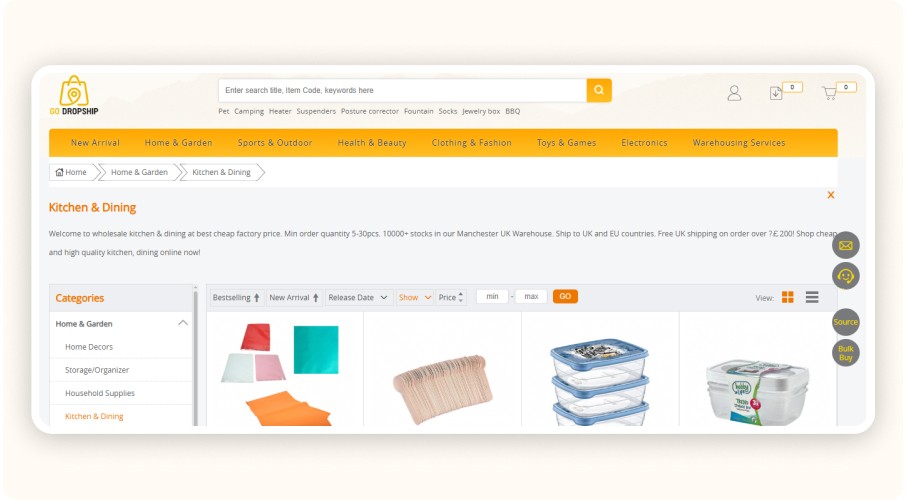Viewport: 907px width, 500px height.
Task: Open the wooden spoons product thumbnail
Action: (x=443, y=388)
